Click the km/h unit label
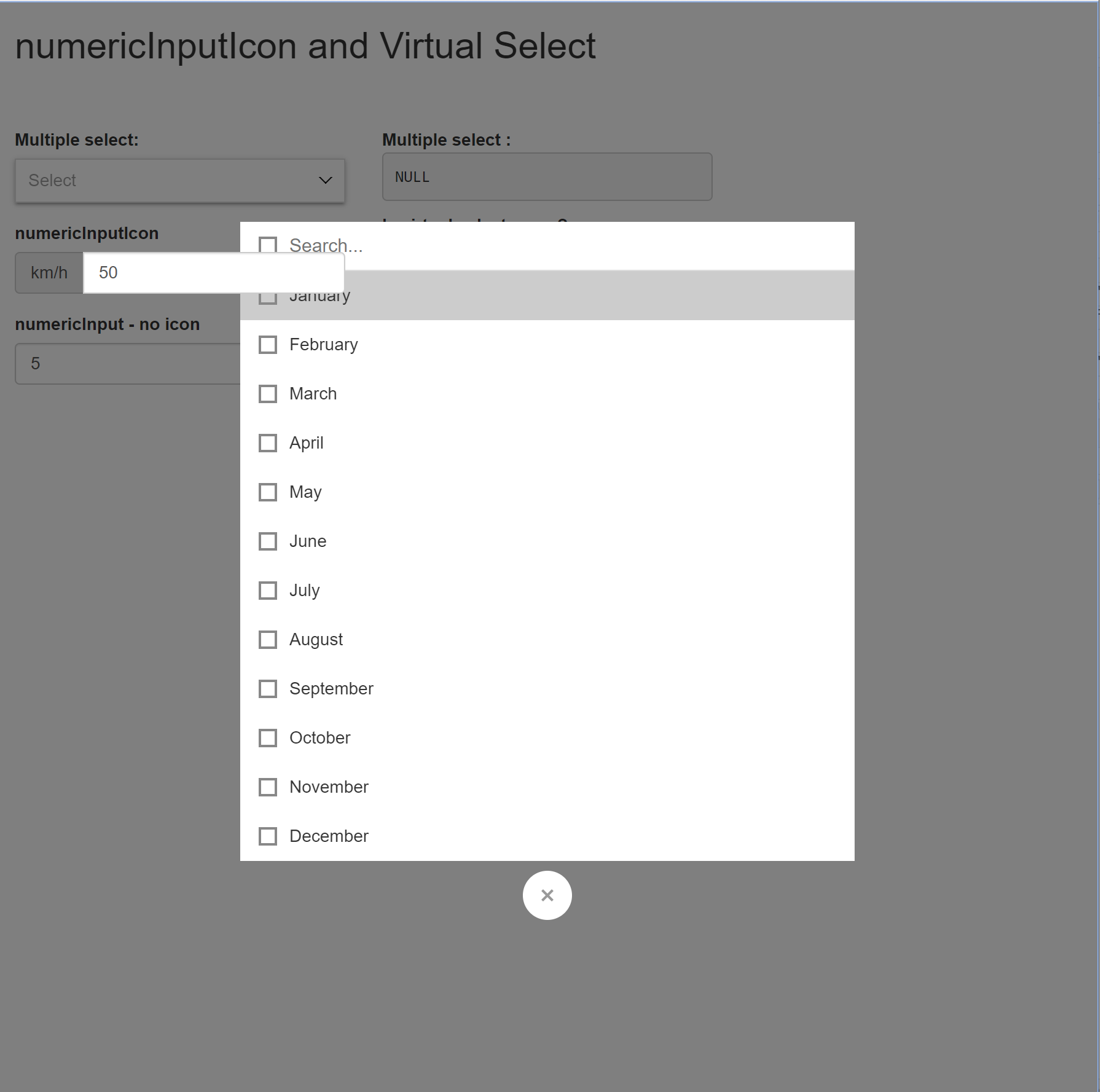 (49, 272)
